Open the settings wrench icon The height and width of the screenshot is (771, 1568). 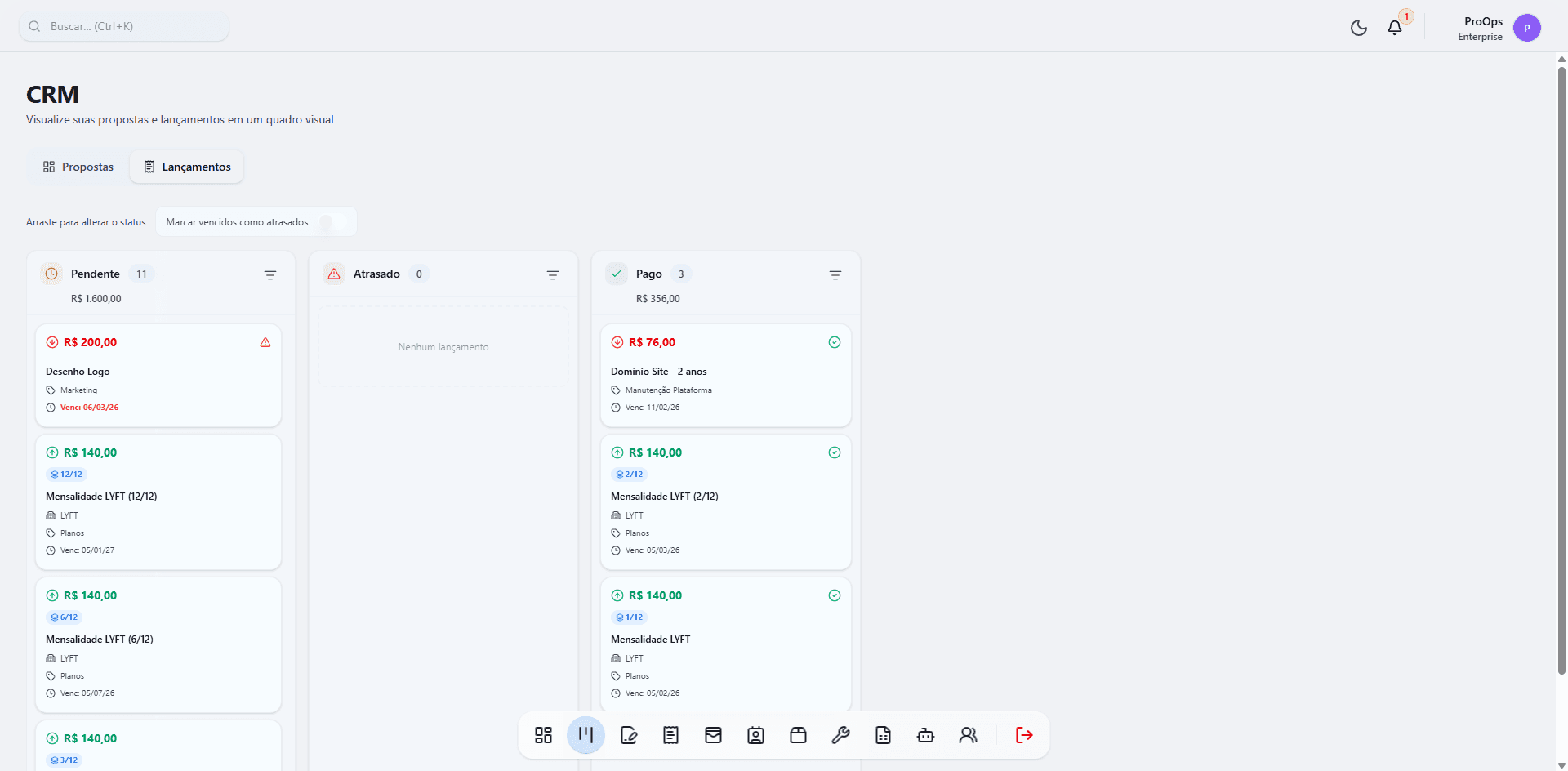tap(840, 735)
